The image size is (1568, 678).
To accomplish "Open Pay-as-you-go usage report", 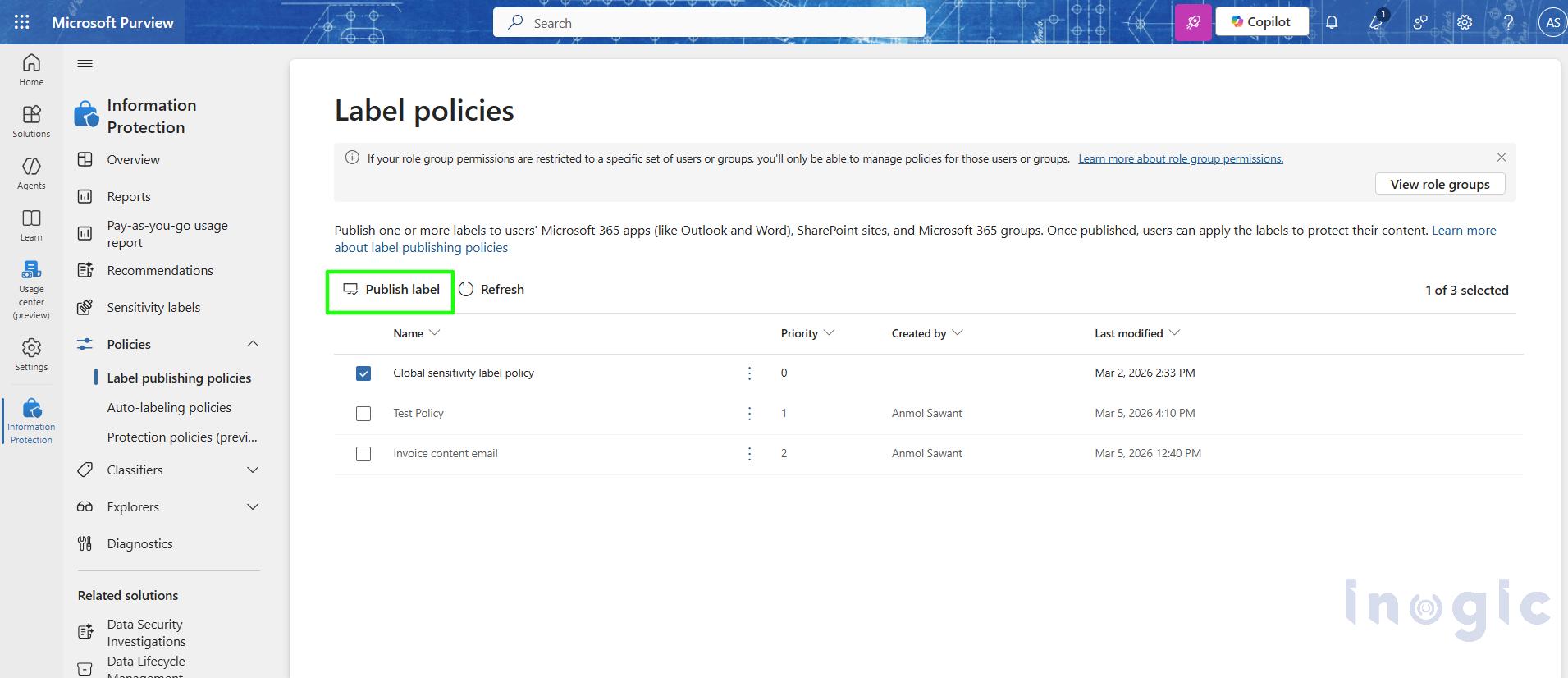I will point(168,234).
